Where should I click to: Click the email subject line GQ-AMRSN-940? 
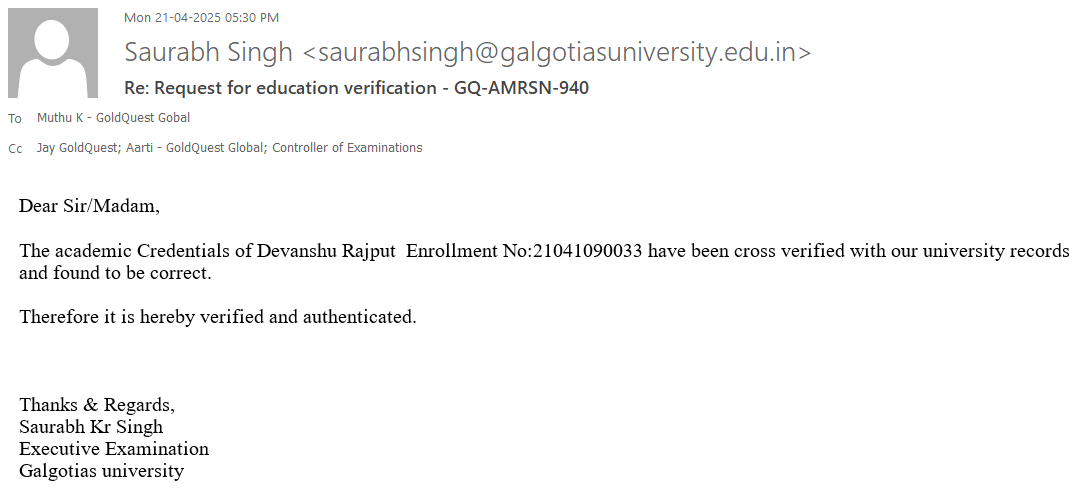point(356,88)
